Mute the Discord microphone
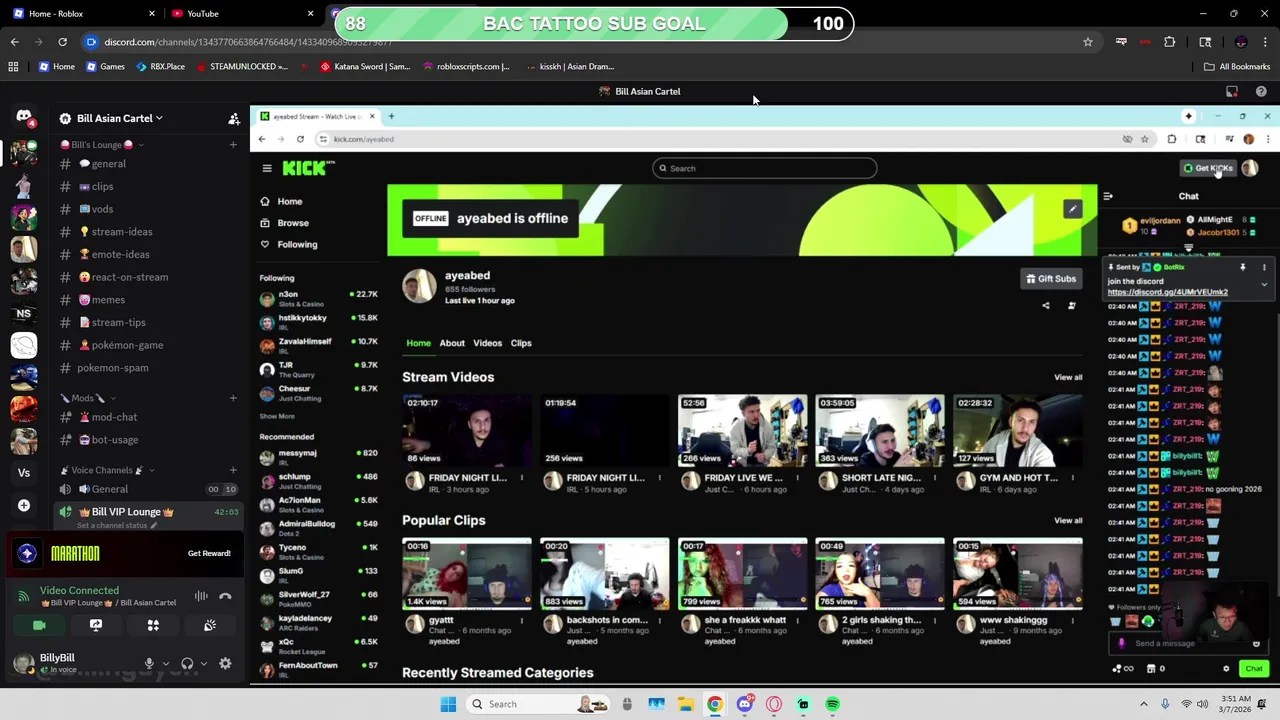1280x720 pixels. (x=149, y=663)
